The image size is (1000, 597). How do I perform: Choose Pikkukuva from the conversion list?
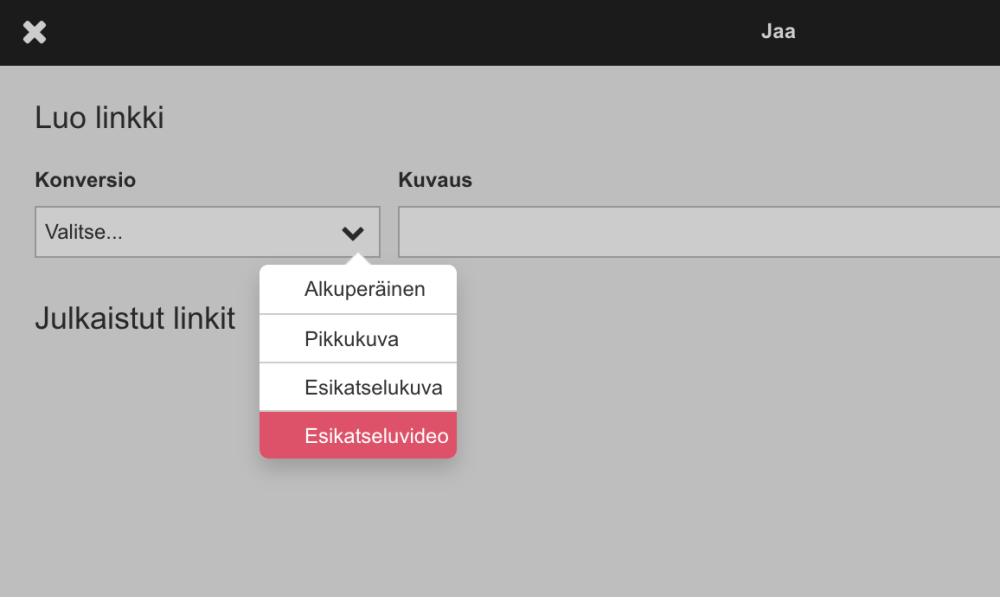point(351,339)
